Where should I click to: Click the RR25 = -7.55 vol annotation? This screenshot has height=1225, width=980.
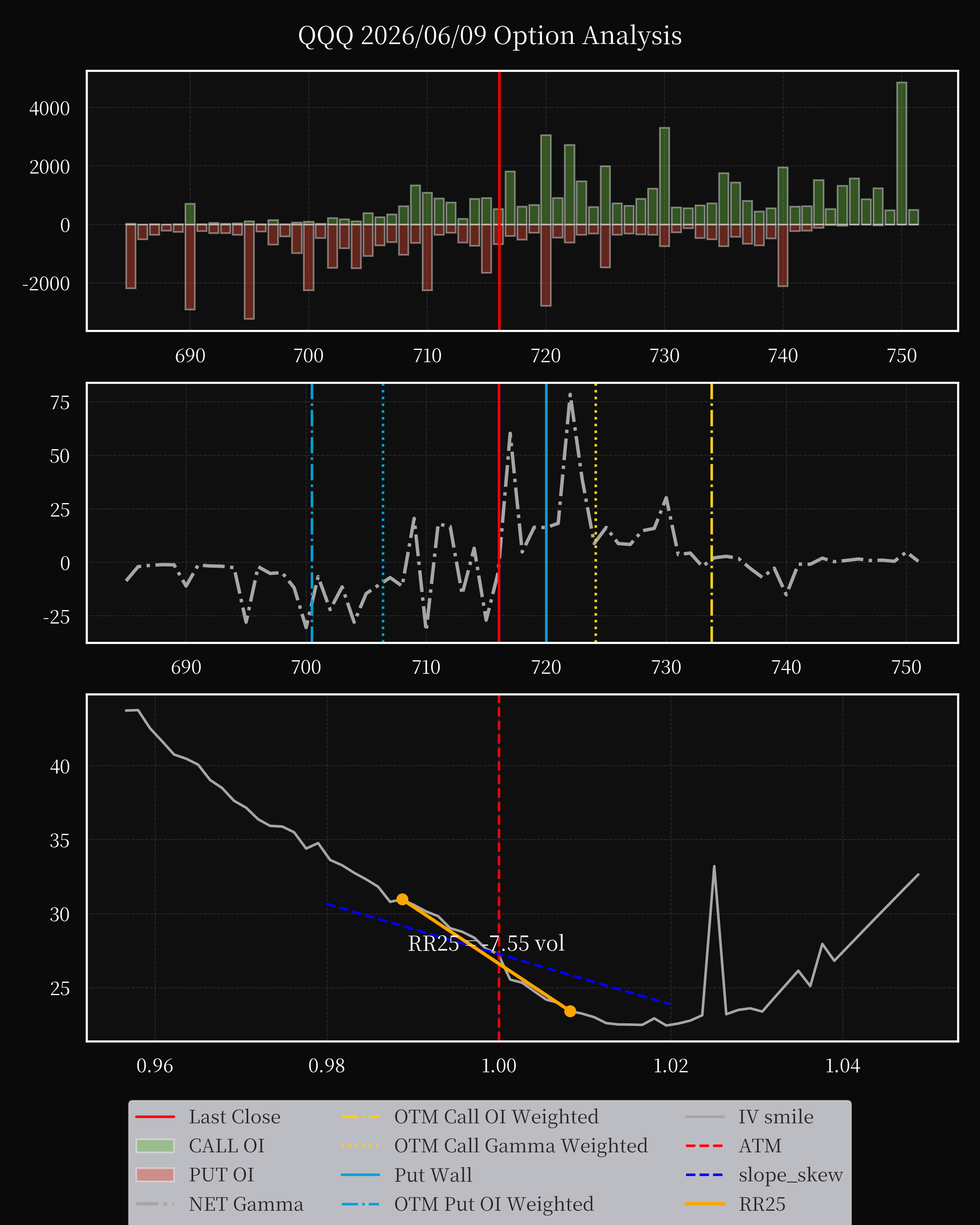click(486, 944)
